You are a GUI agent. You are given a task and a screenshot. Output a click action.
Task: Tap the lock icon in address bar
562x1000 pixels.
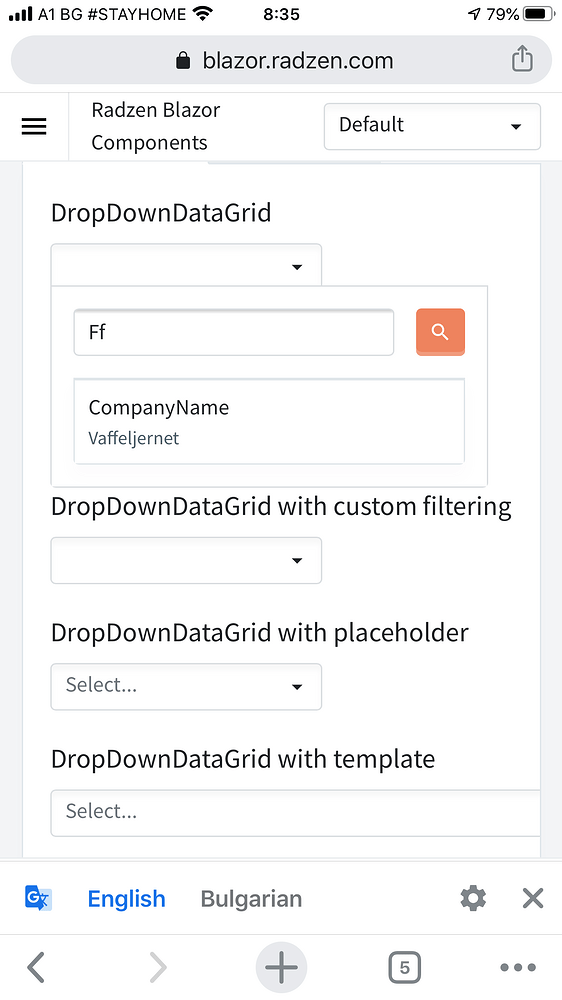click(183, 61)
